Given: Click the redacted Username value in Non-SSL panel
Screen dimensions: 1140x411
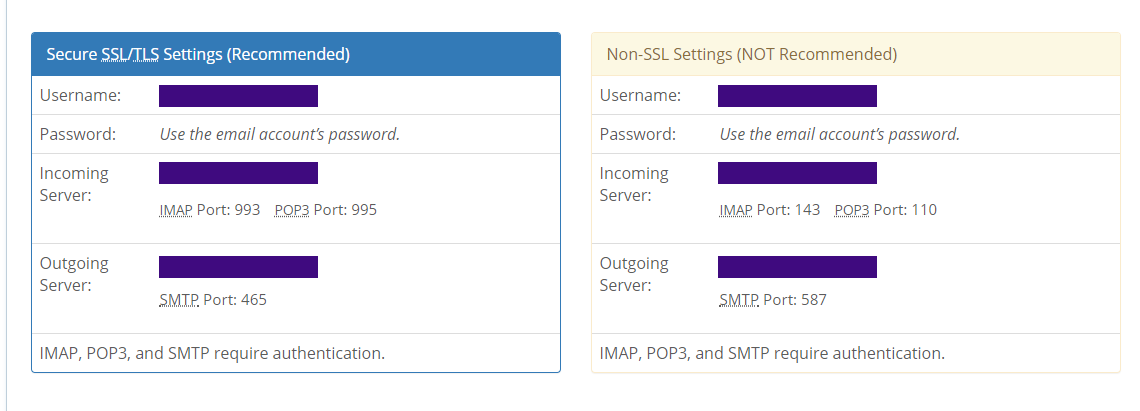Looking at the screenshot, I should tap(797, 96).
